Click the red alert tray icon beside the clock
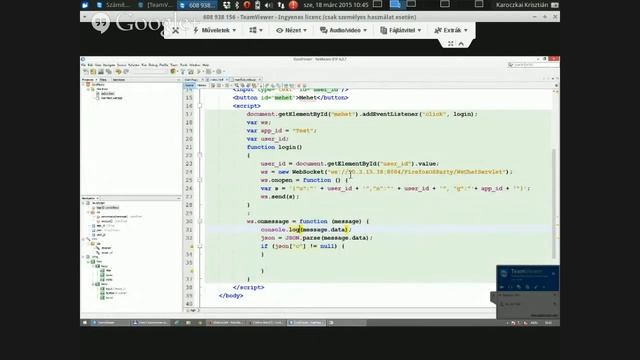640x360 pixels. pyautogui.click(x=293, y=5)
